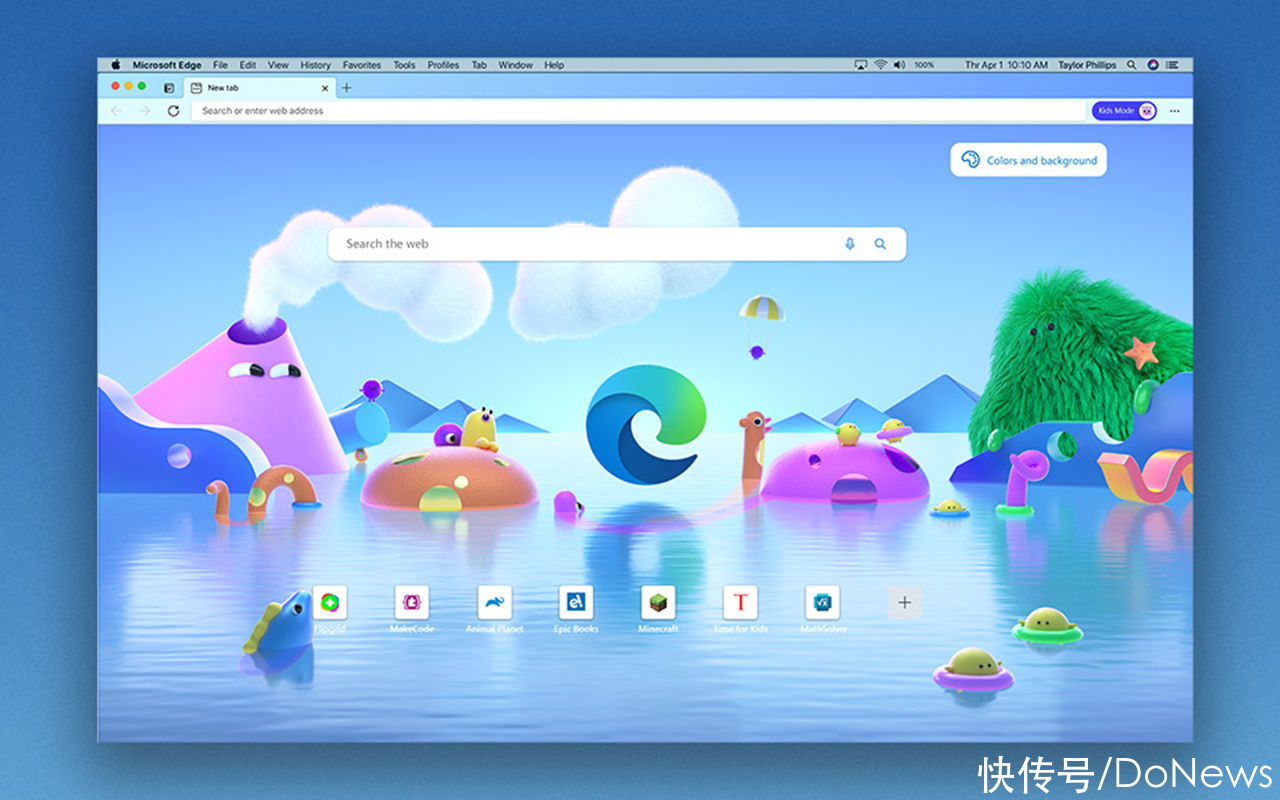1280x800 pixels.
Task: Open the Minecraft quick link tile
Action: 658,602
